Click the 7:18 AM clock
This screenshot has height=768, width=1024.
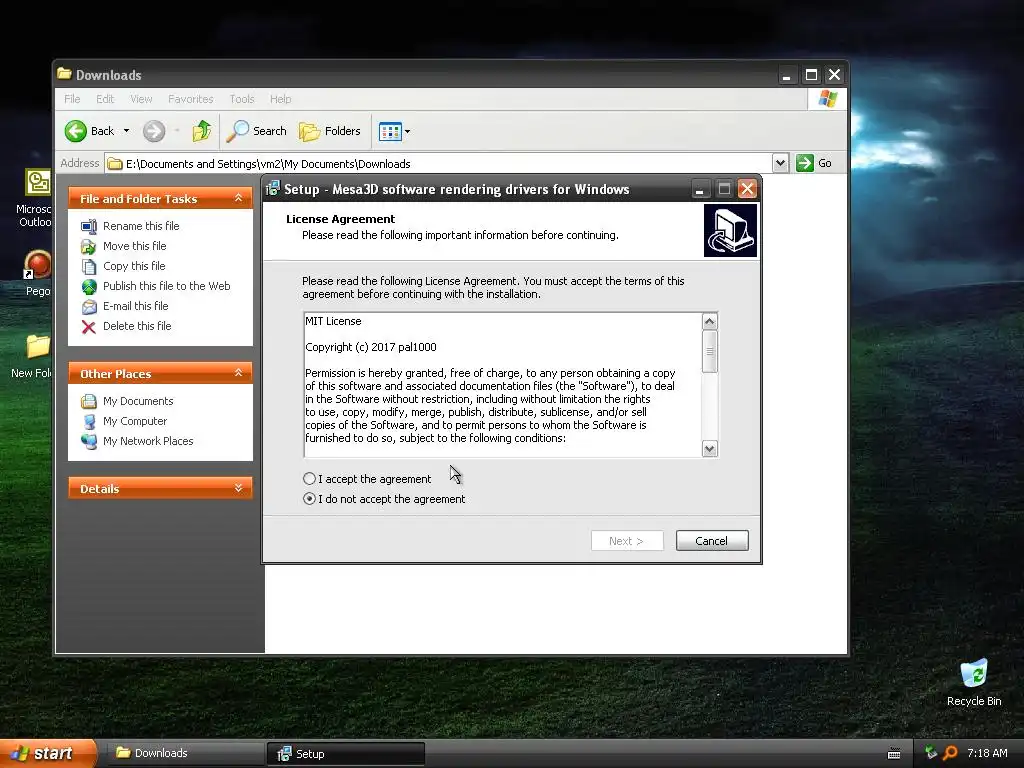987,753
